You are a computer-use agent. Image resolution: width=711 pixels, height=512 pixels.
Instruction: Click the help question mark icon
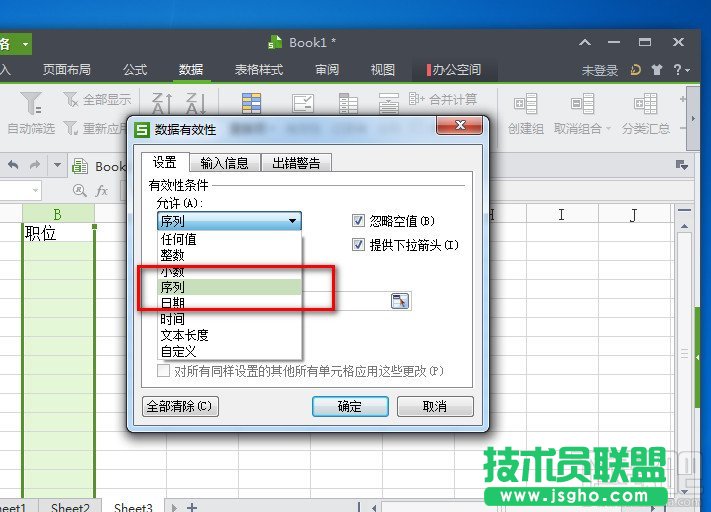pos(677,69)
